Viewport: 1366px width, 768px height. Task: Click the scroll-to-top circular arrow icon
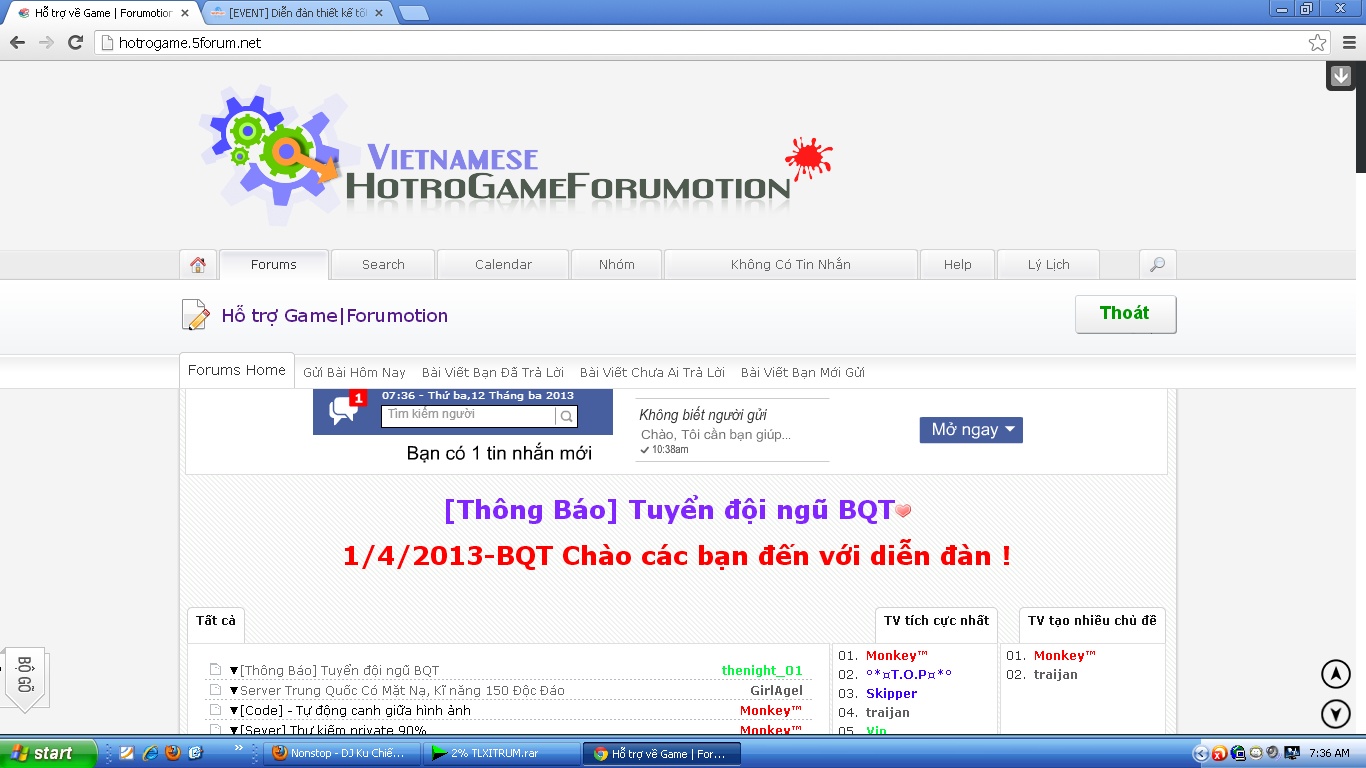click(x=1336, y=674)
